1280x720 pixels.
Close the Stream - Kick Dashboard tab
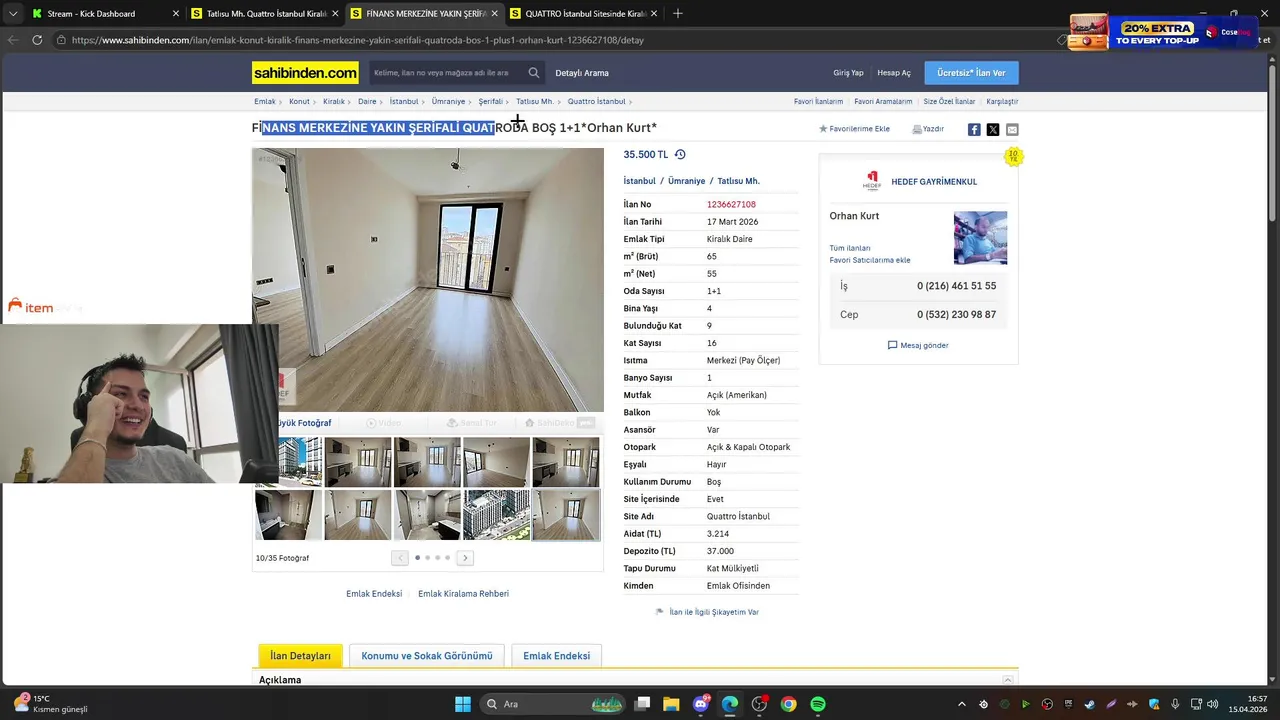(176, 14)
